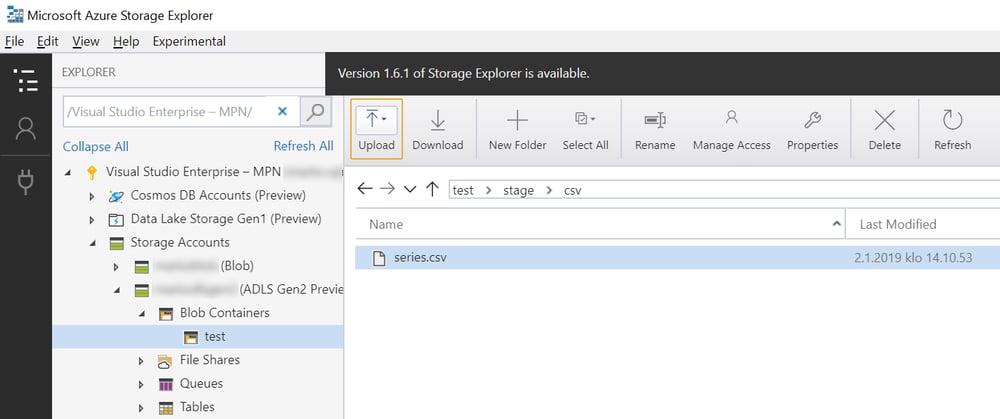Screen dimensions: 1000x419
Task: Click the Download toolbar icon
Action: pos(438,129)
